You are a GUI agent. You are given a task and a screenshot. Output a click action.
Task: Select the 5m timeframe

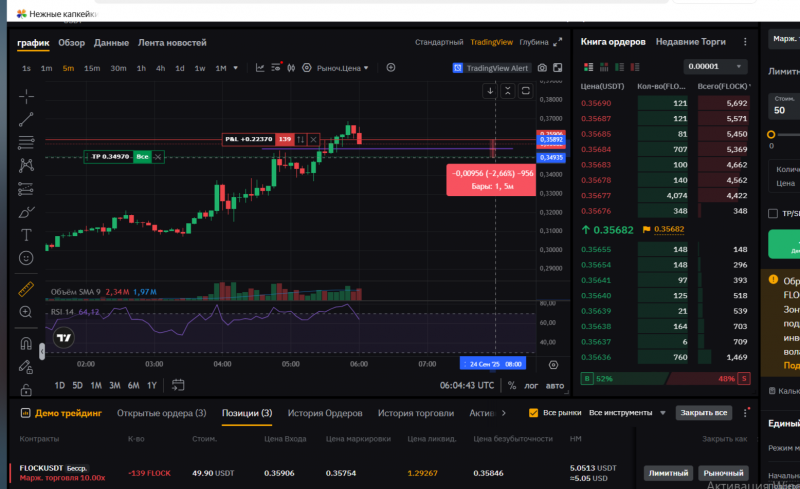pos(68,68)
